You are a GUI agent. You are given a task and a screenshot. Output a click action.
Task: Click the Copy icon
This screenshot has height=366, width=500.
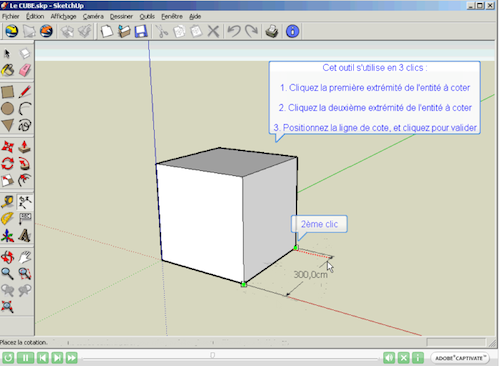click(x=179, y=31)
